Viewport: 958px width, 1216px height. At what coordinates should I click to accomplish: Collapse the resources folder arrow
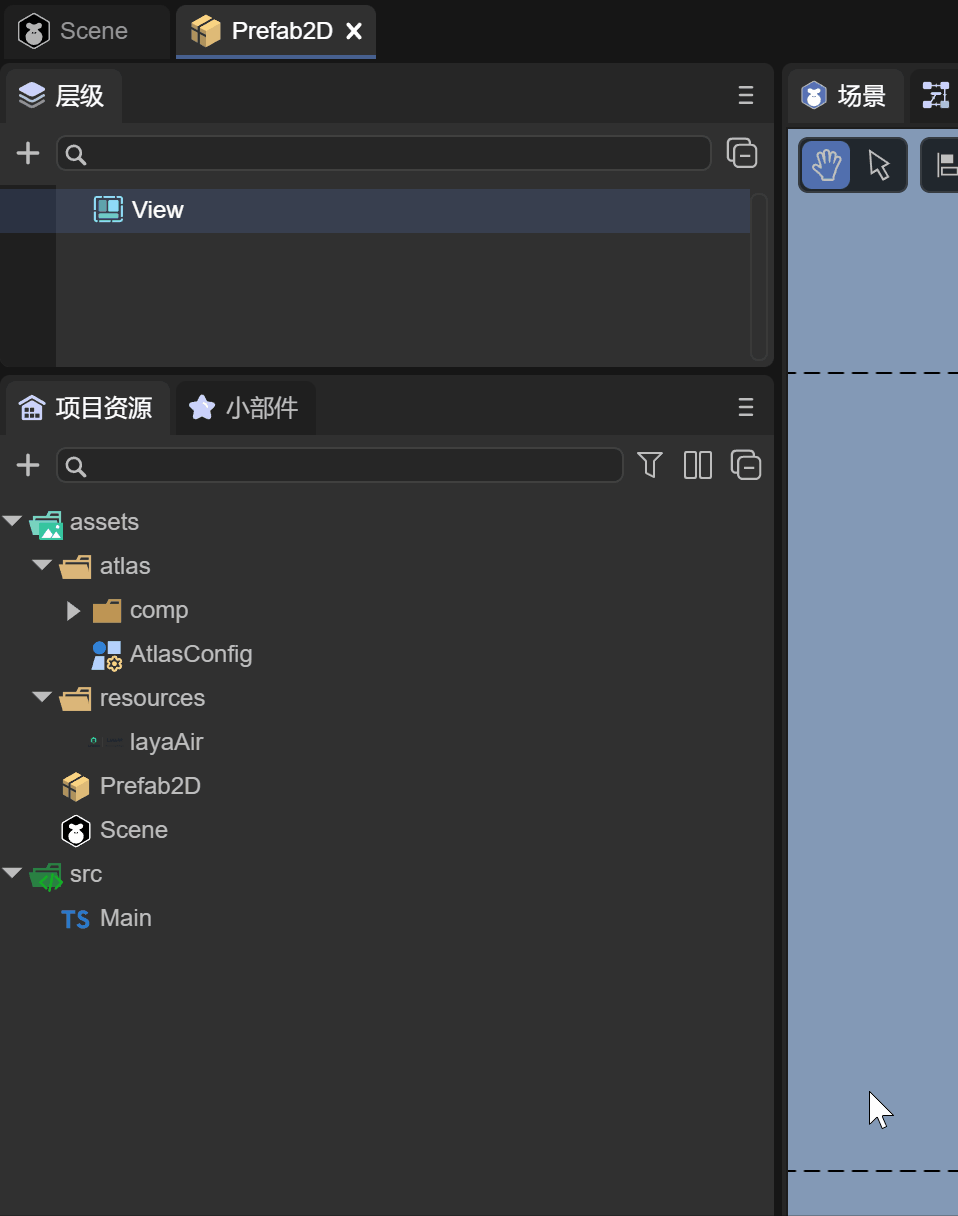coord(42,697)
